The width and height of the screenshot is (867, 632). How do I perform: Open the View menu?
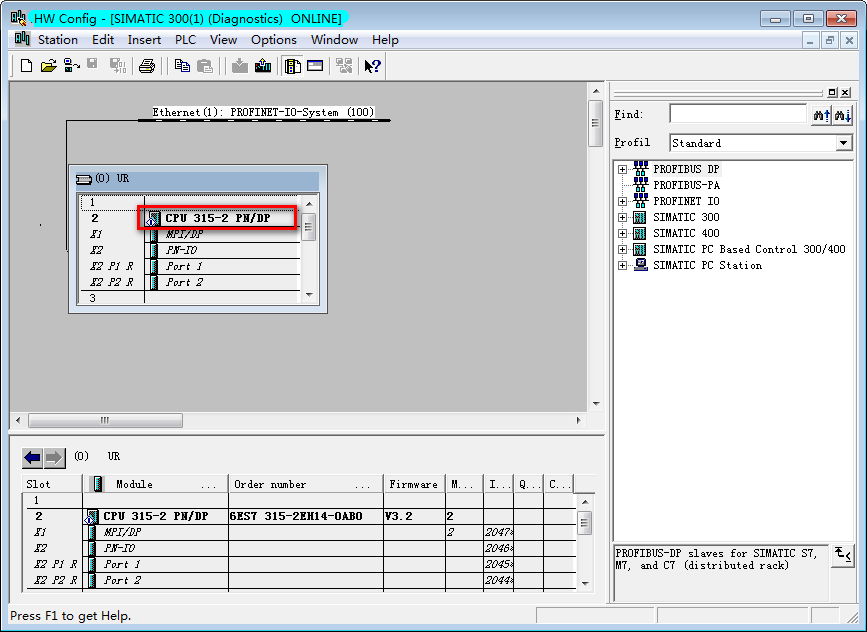click(x=223, y=40)
